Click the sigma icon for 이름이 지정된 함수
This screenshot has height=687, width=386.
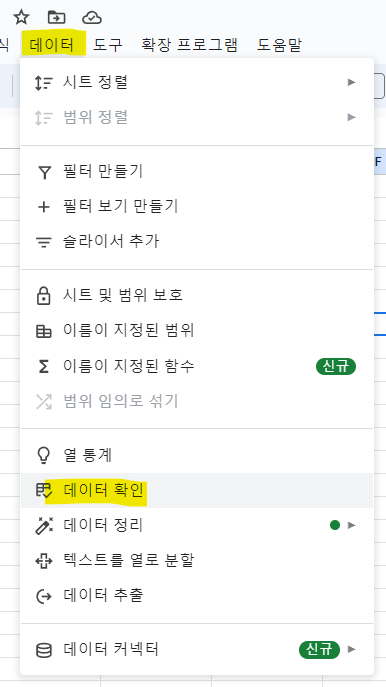click(x=43, y=366)
